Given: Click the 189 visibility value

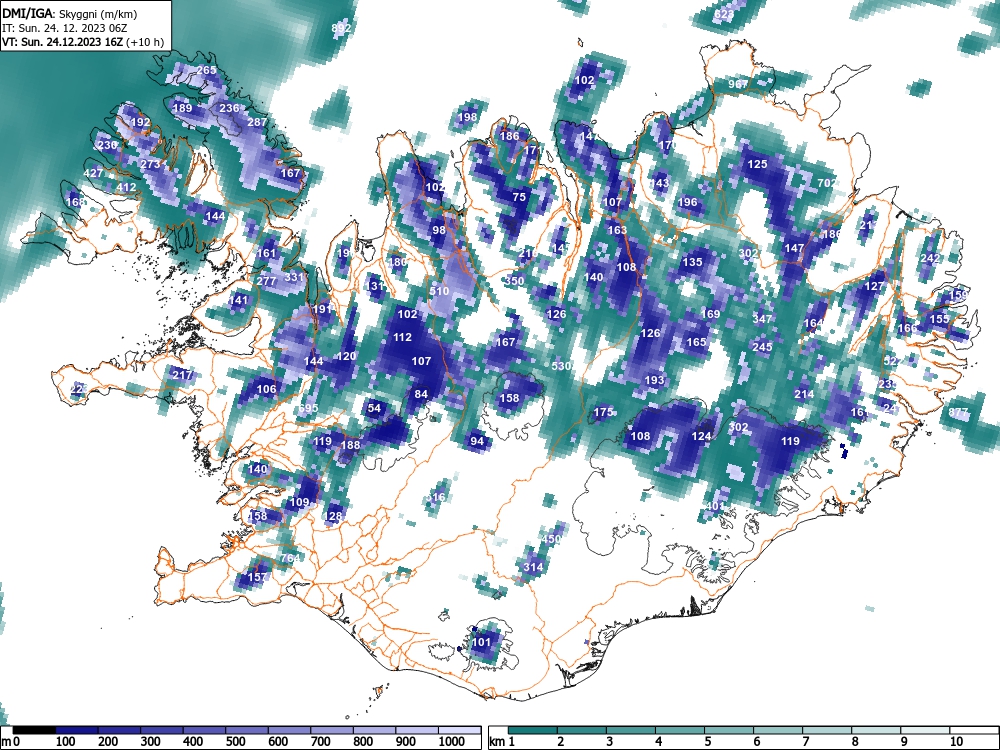Looking at the screenshot, I should 182,108.
